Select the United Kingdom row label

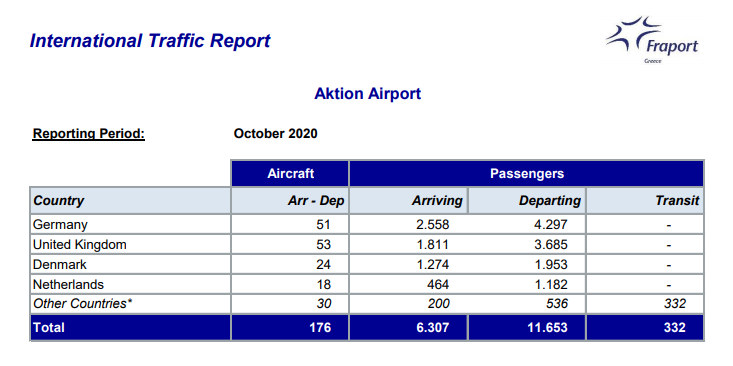tap(79, 244)
